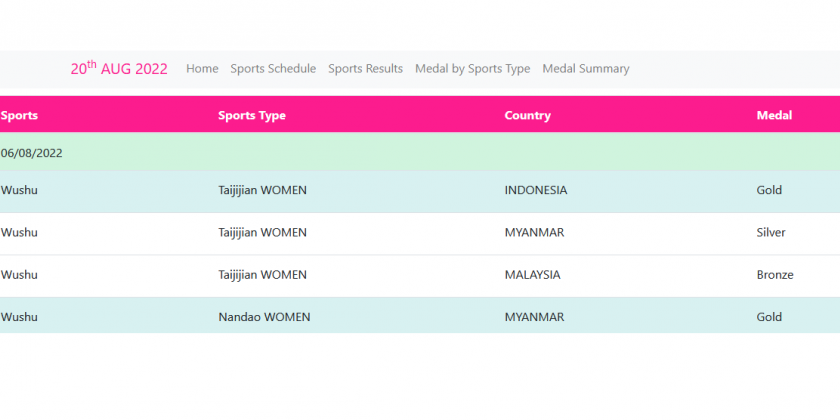Click the 20th AUG 2022 date heading
Image resolution: width=840 pixels, height=420 pixels.
click(119, 69)
